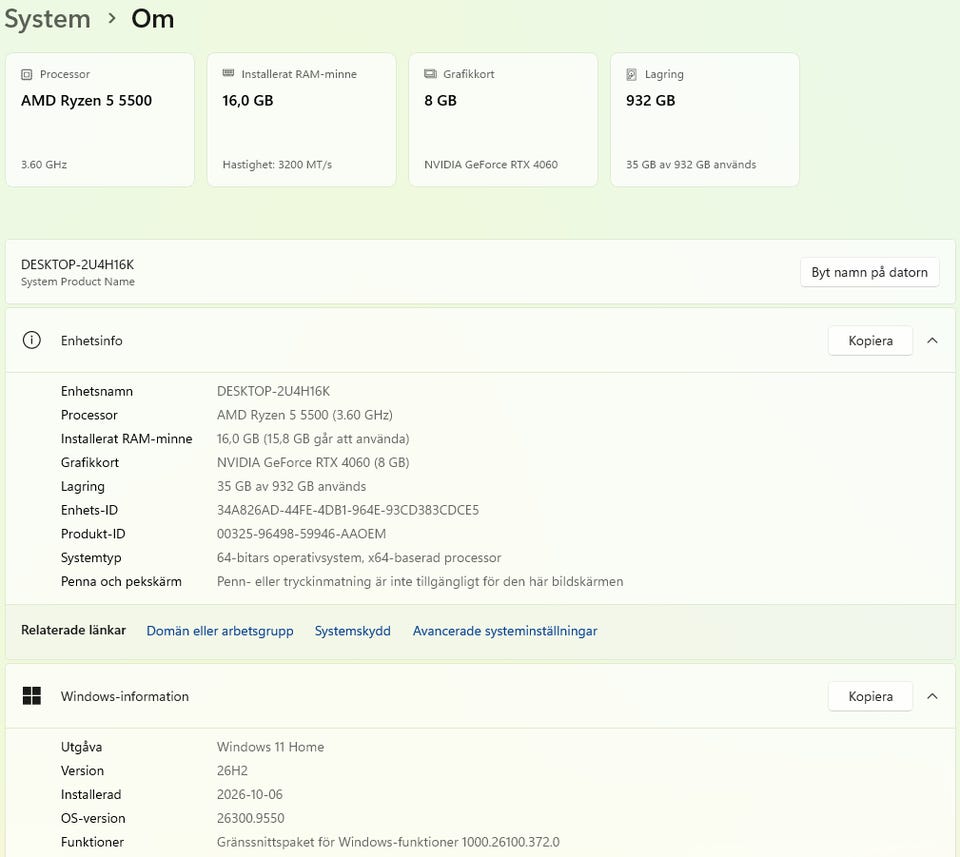Screen dimensions: 960x857
Task: Click the Windows logo icon
Action: click(32, 696)
